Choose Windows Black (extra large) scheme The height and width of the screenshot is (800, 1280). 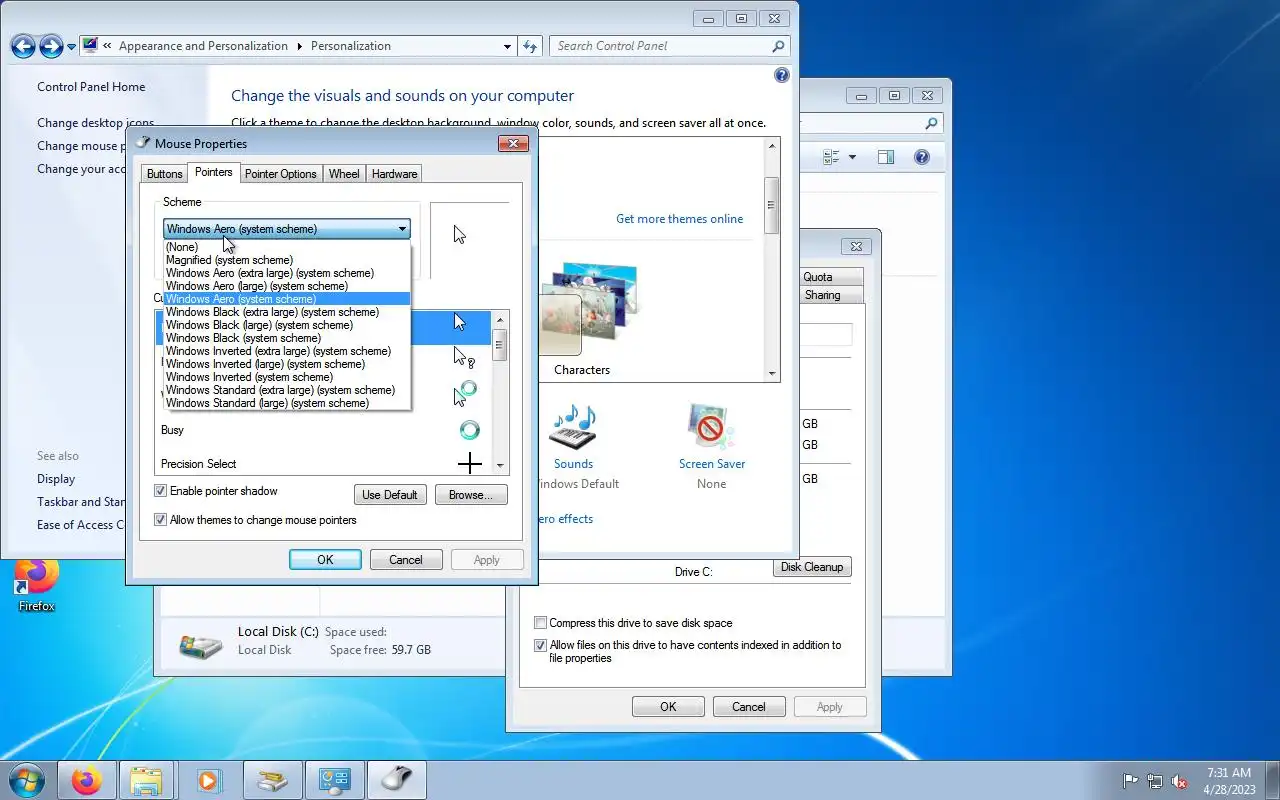click(x=287, y=312)
